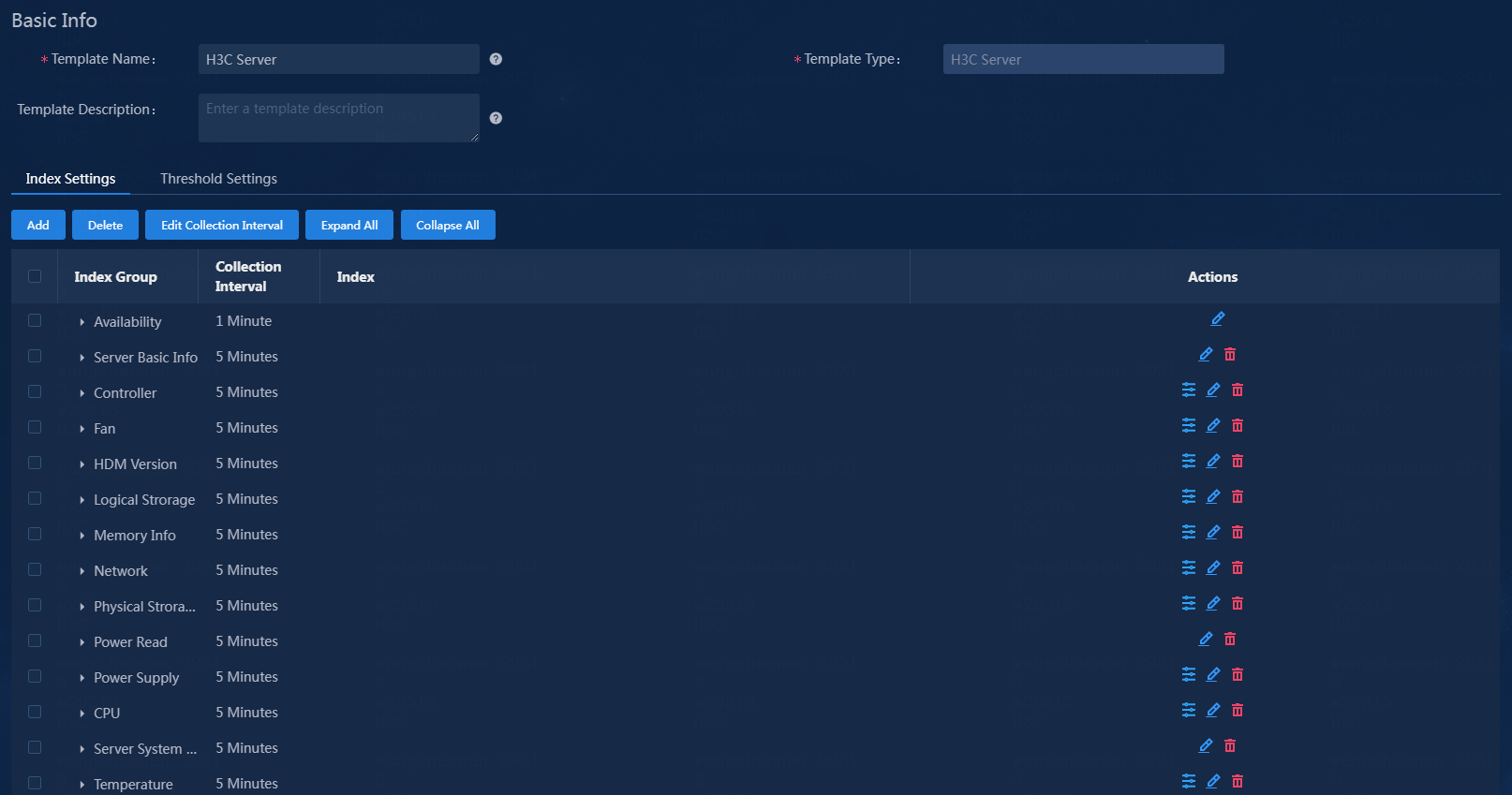Click the Template Description text area
The height and width of the screenshot is (795, 1512).
339,118
